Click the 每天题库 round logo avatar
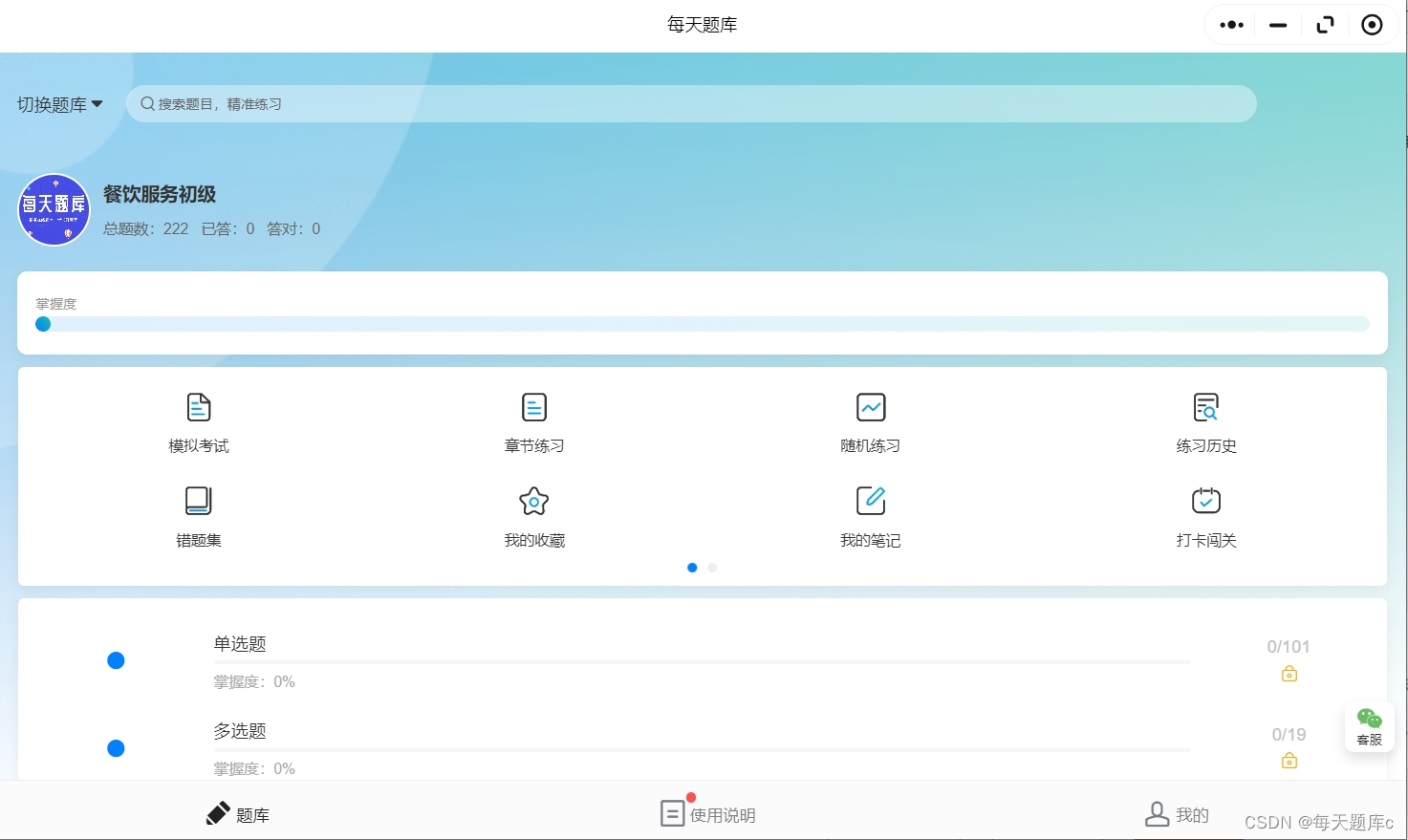This screenshot has width=1408, height=840. coord(54,209)
